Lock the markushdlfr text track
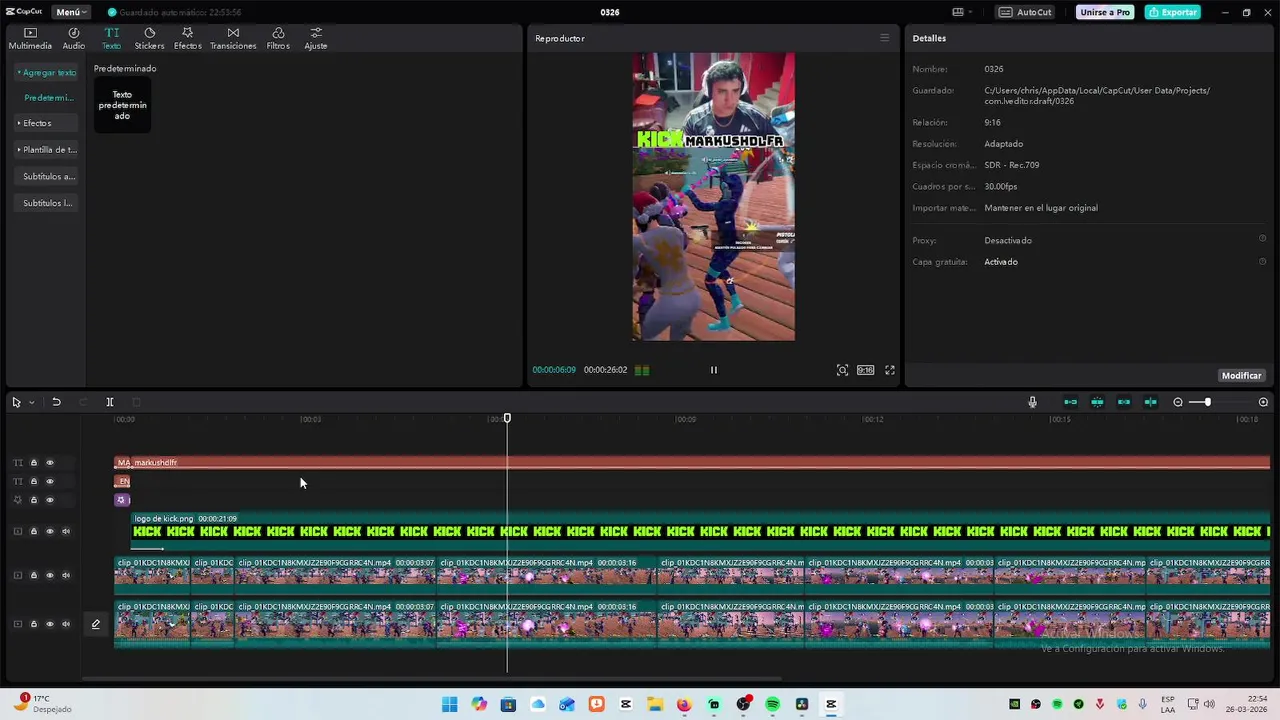The image size is (1280, 720). pos(33,463)
